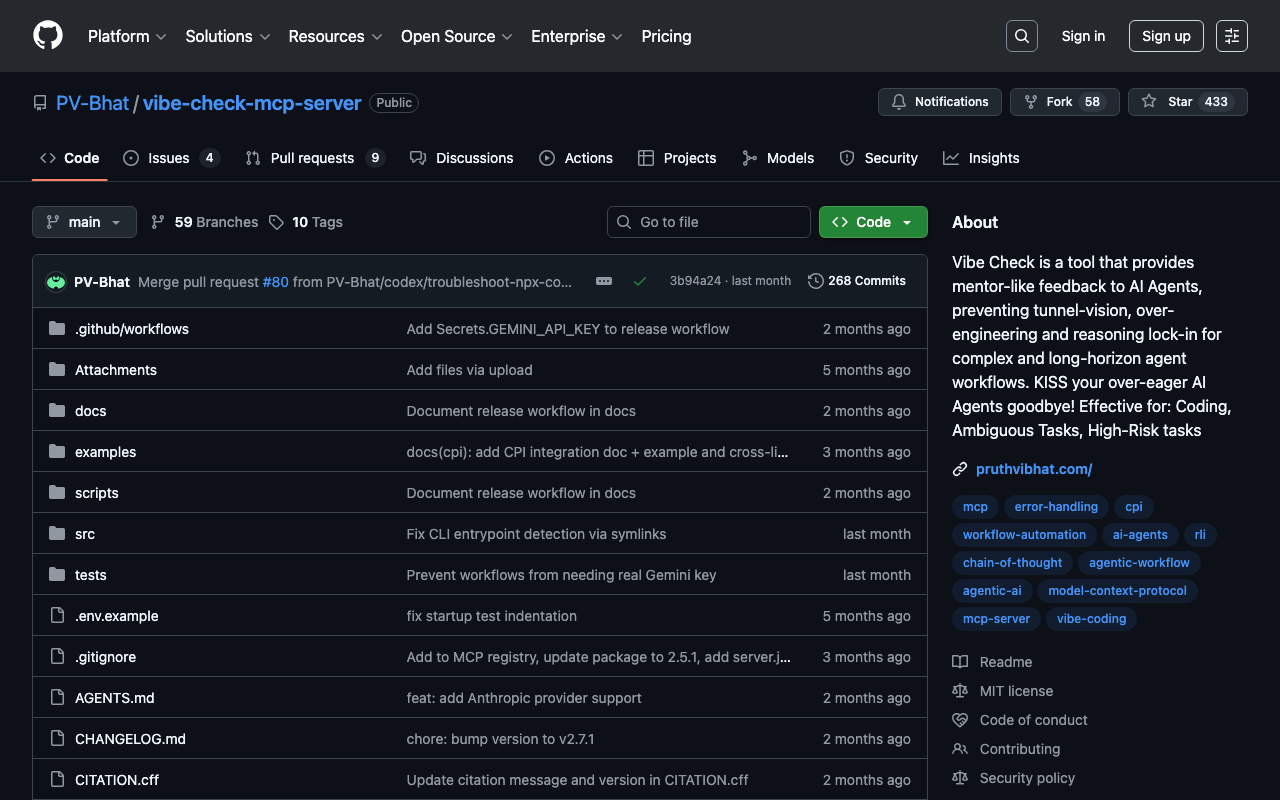1280x800 pixels.
Task: Click PV-Bhat avatar in commit row
Action: 56,282
